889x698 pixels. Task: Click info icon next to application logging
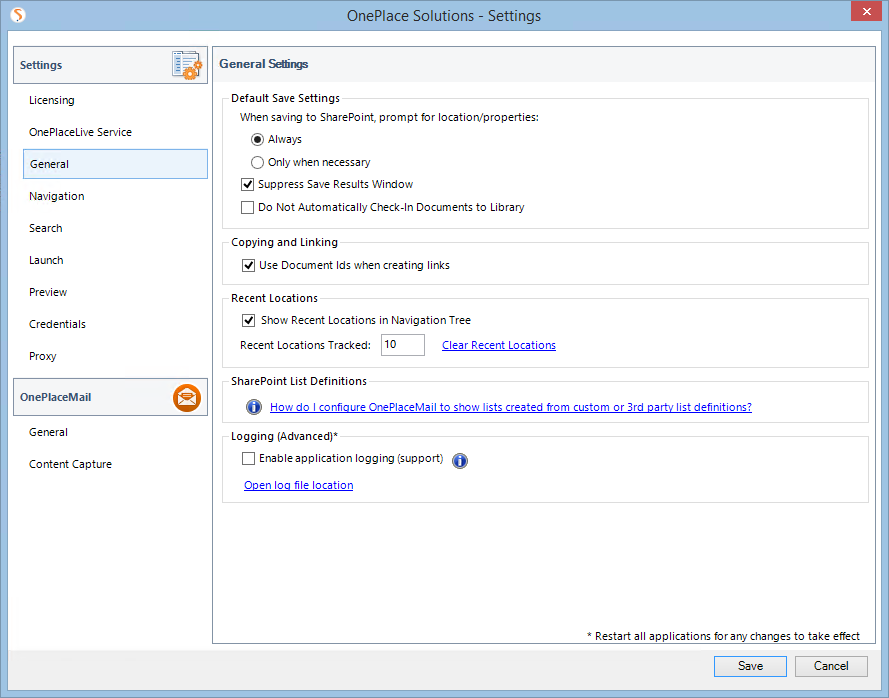[460, 461]
